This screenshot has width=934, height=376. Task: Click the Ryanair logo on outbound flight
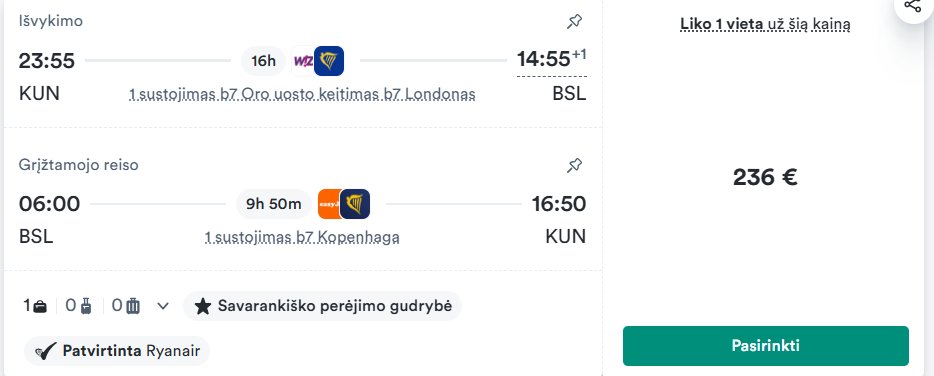(x=329, y=61)
